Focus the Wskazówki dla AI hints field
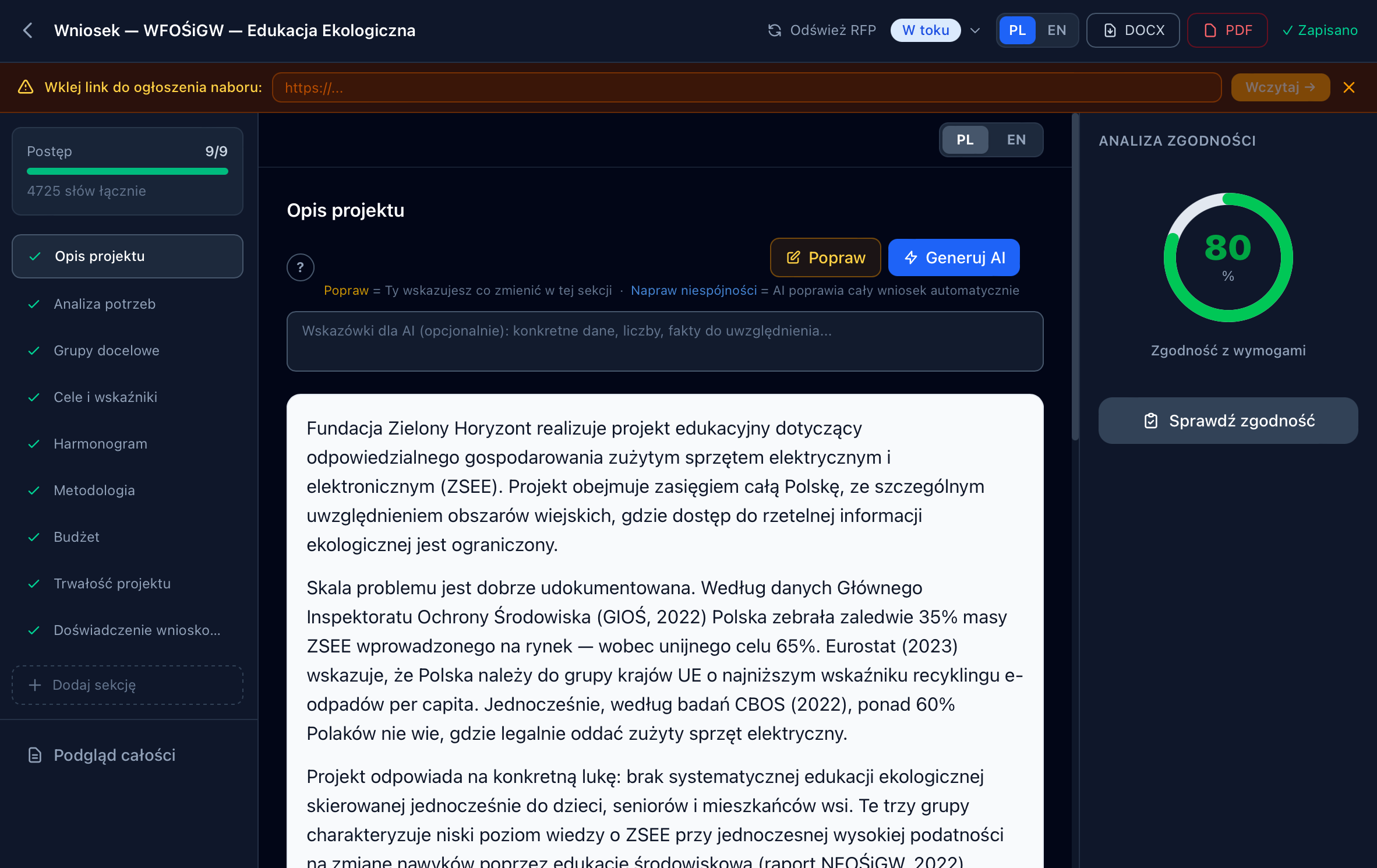This screenshot has width=1377, height=868. [665, 341]
